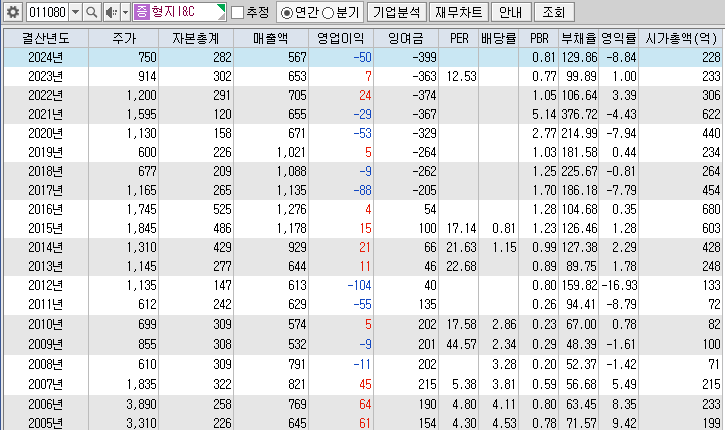
Task: Click the 2017년 row label
Action: click(x=45, y=190)
